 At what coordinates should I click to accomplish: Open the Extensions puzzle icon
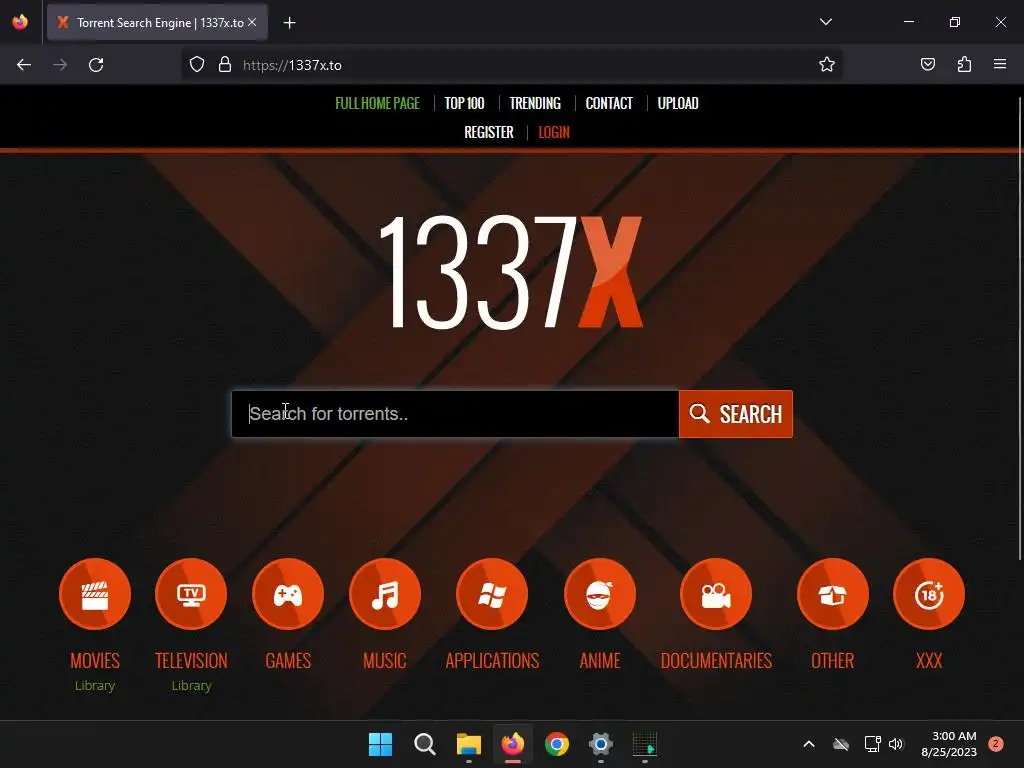click(x=964, y=64)
